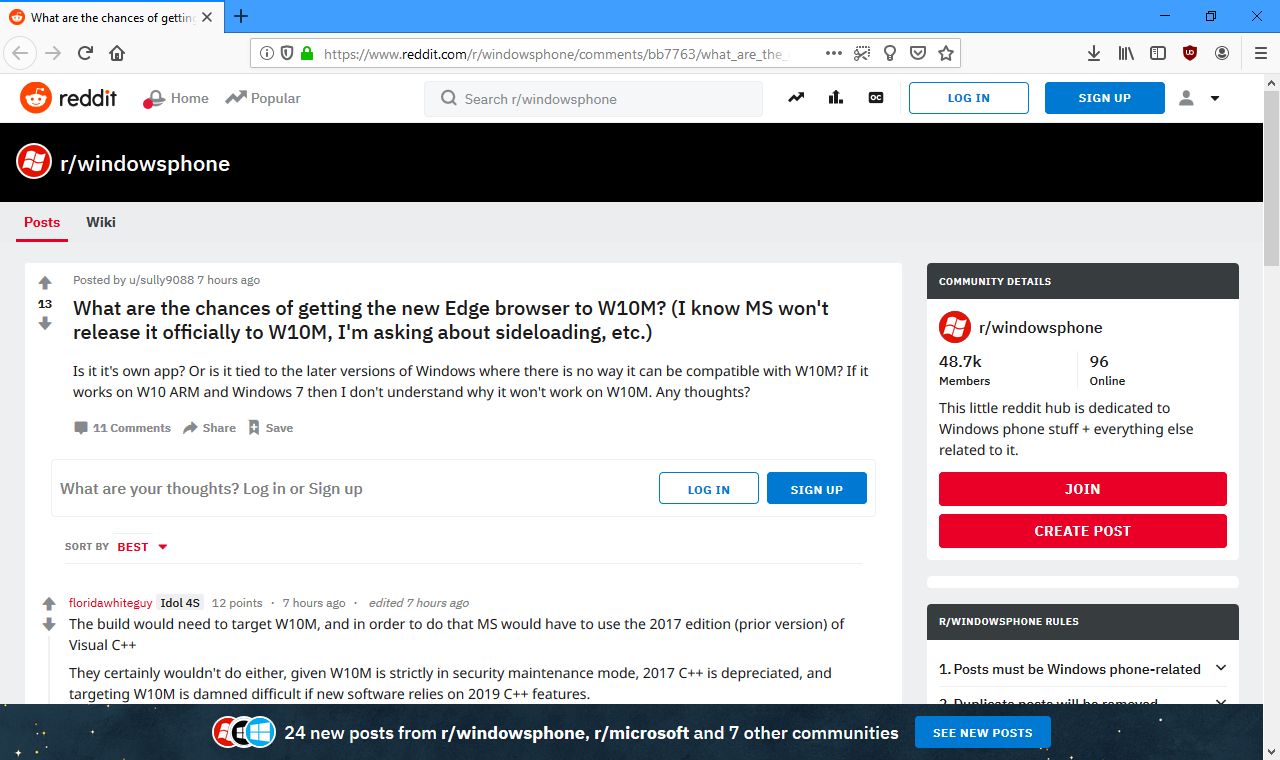Click Save under the post

270,428
